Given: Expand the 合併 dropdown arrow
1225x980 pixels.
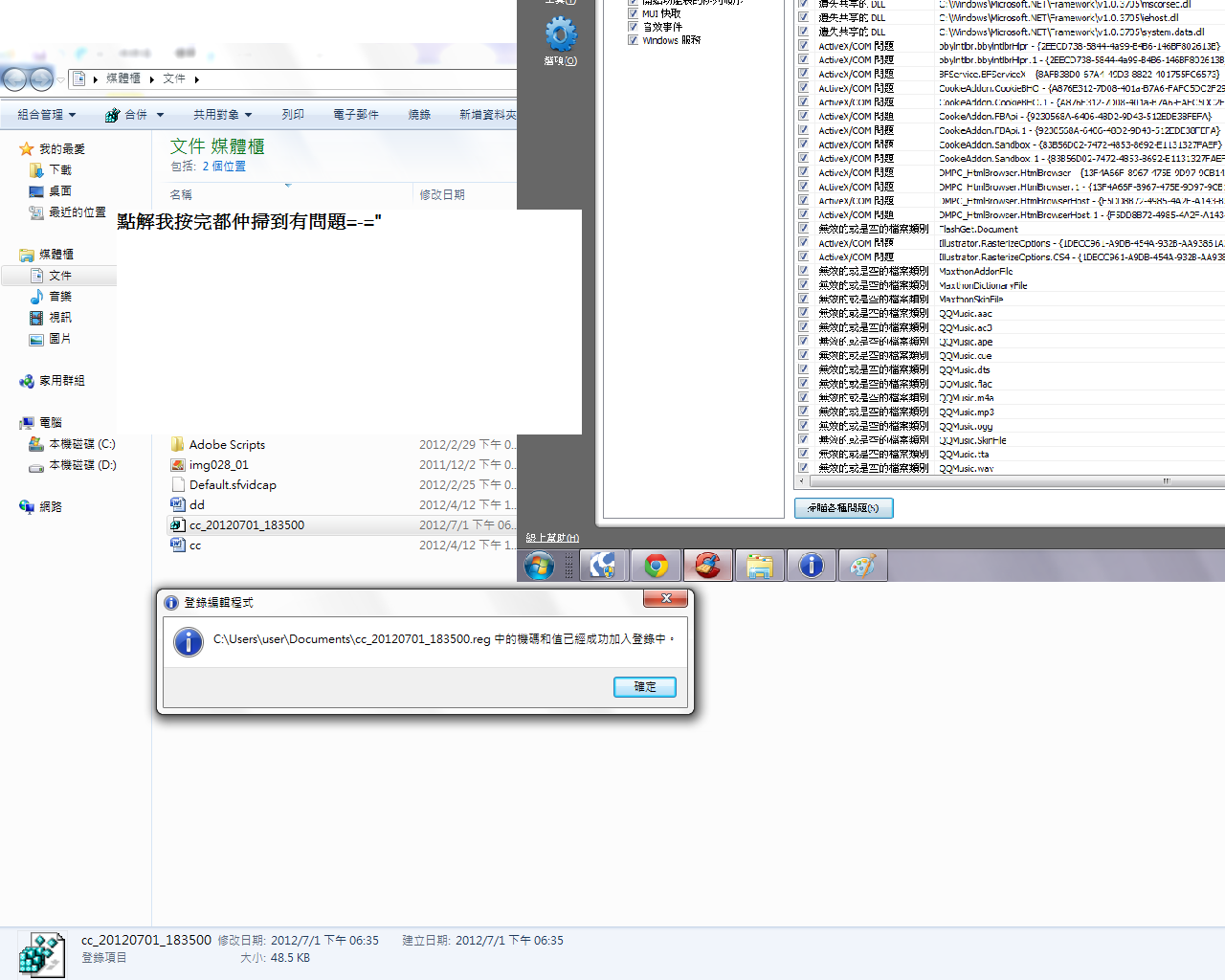Looking at the screenshot, I should coord(160,115).
